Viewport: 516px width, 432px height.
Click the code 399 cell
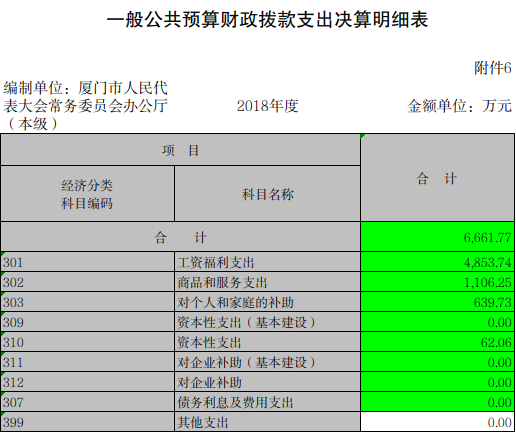88,422
